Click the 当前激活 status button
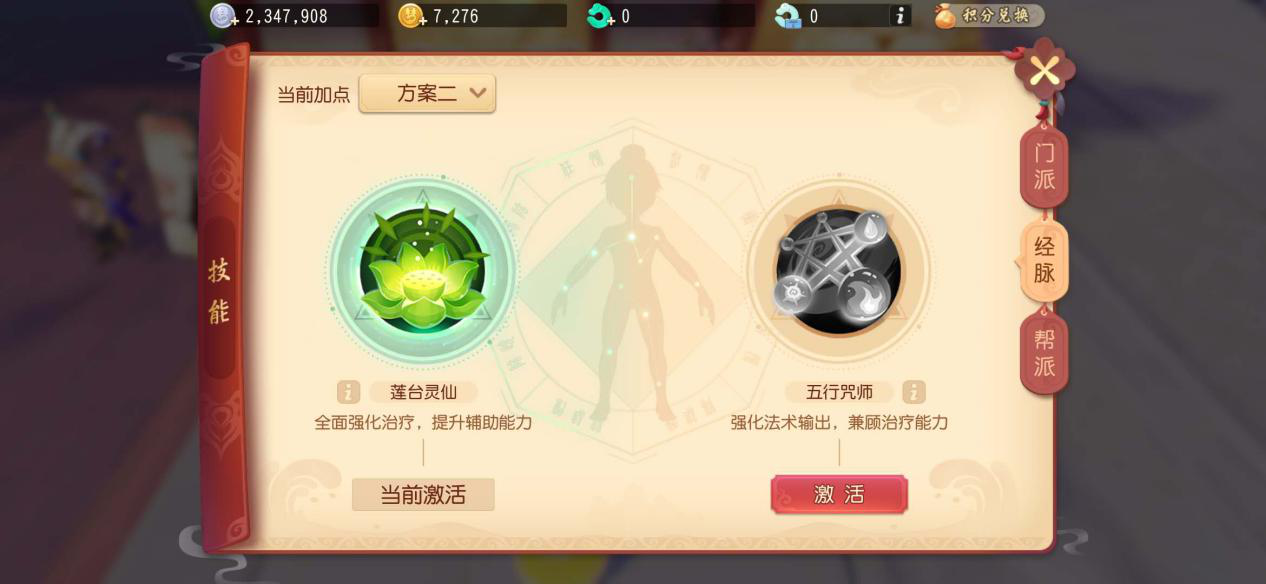Viewport: 1266px width, 584px height. pos(423,494)
